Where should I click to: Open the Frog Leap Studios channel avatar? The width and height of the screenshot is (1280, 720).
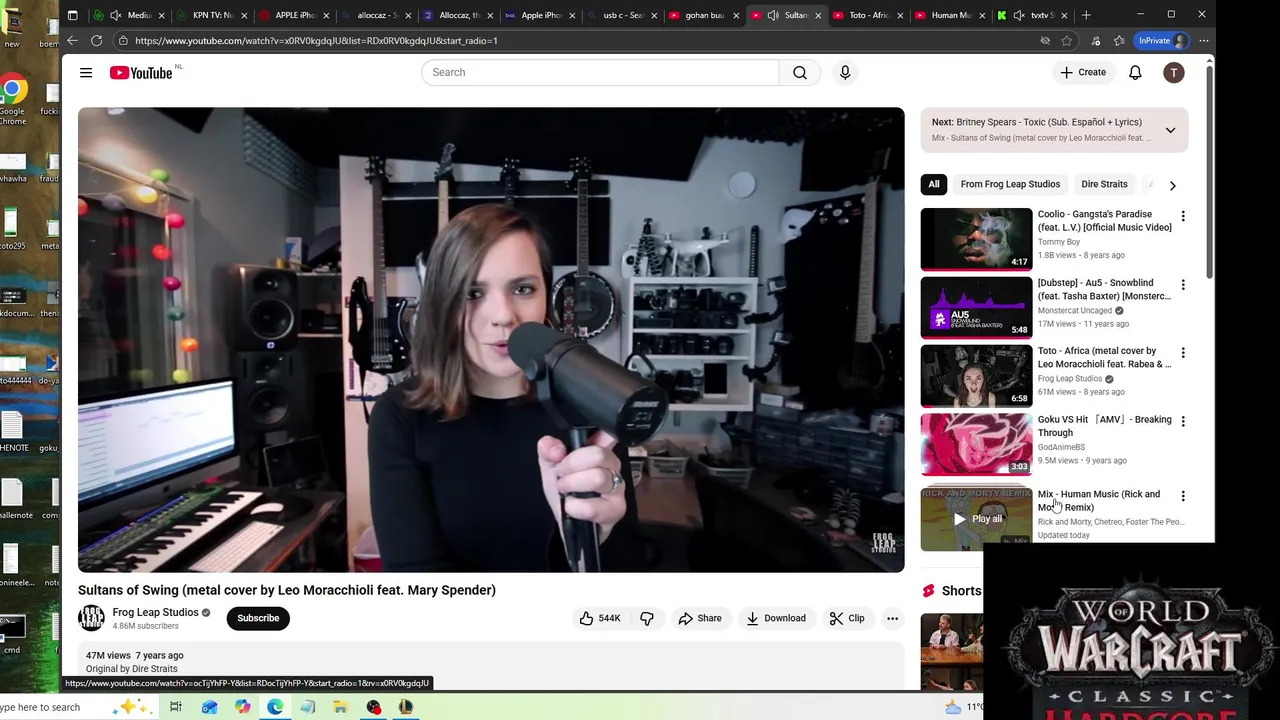click(x=91, y=618)
